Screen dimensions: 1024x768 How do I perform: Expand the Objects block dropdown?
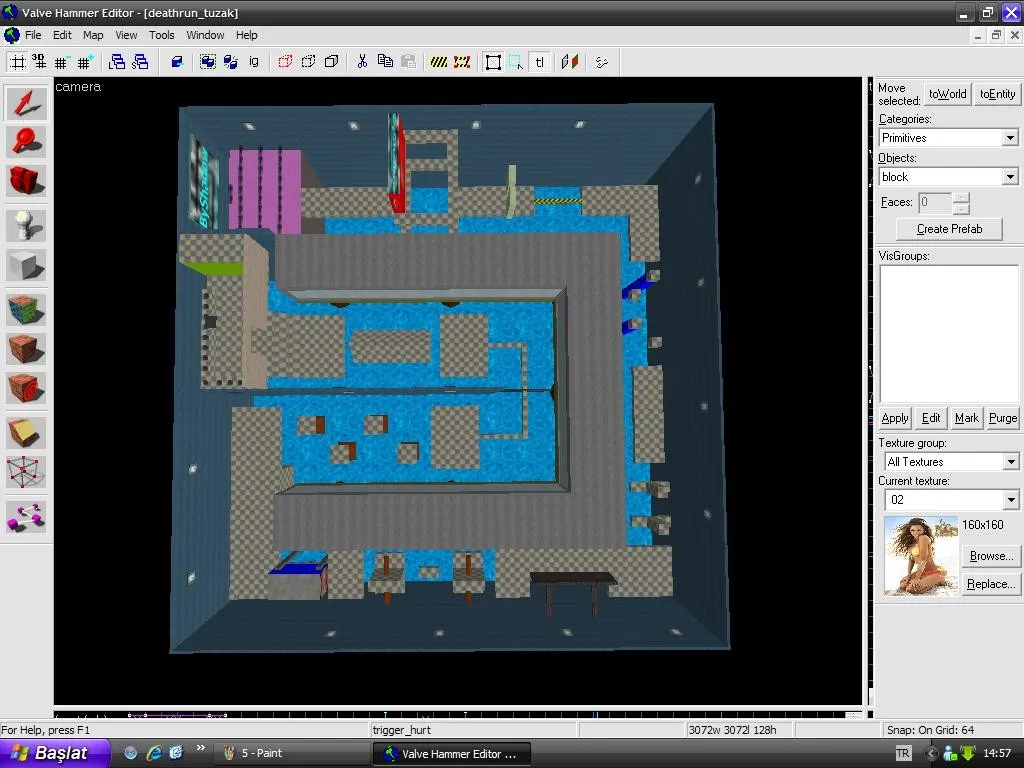[x=1009, y=177]
